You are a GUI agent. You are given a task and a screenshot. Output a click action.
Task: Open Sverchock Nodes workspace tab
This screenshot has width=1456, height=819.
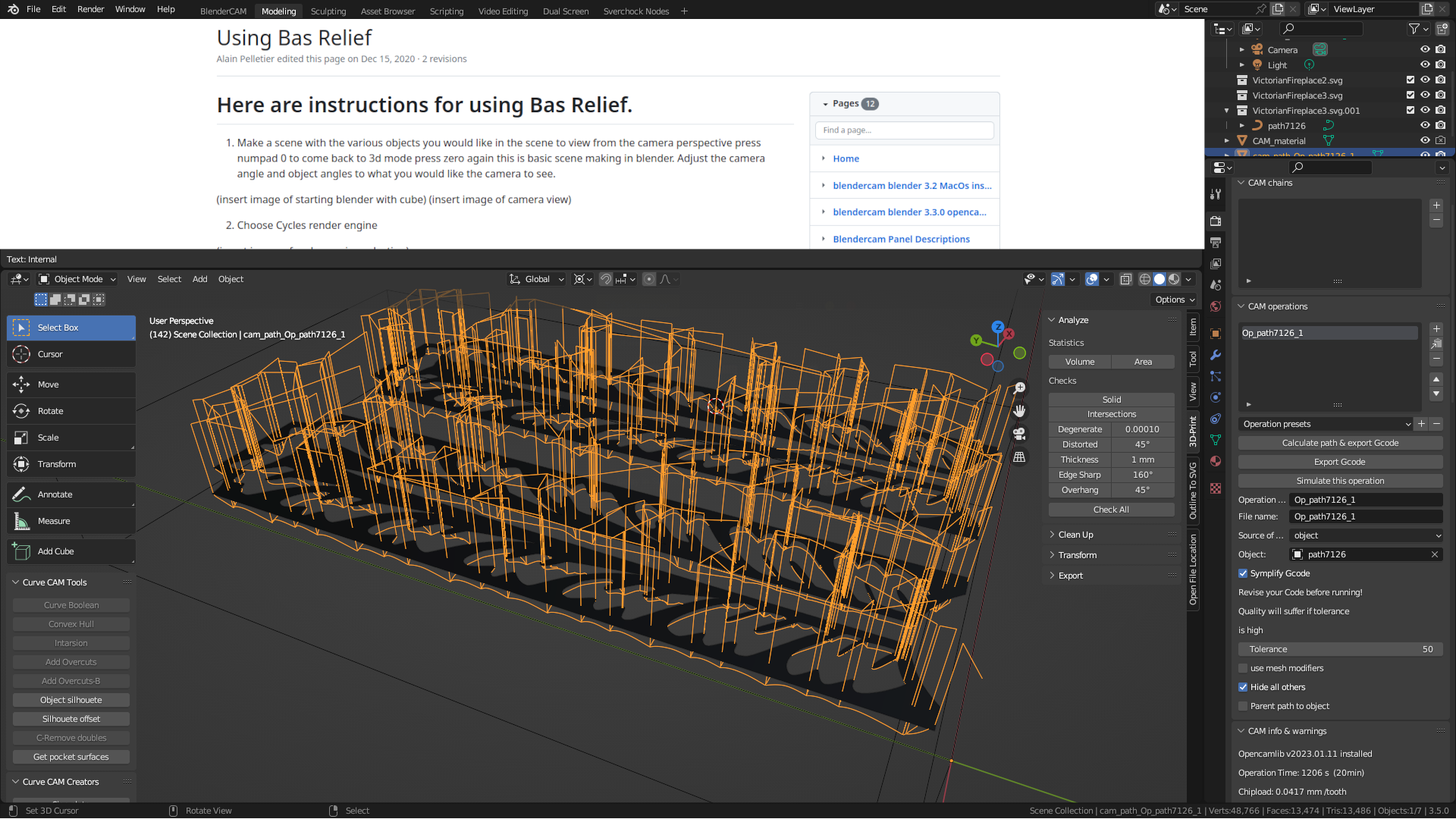click(636, 11)
